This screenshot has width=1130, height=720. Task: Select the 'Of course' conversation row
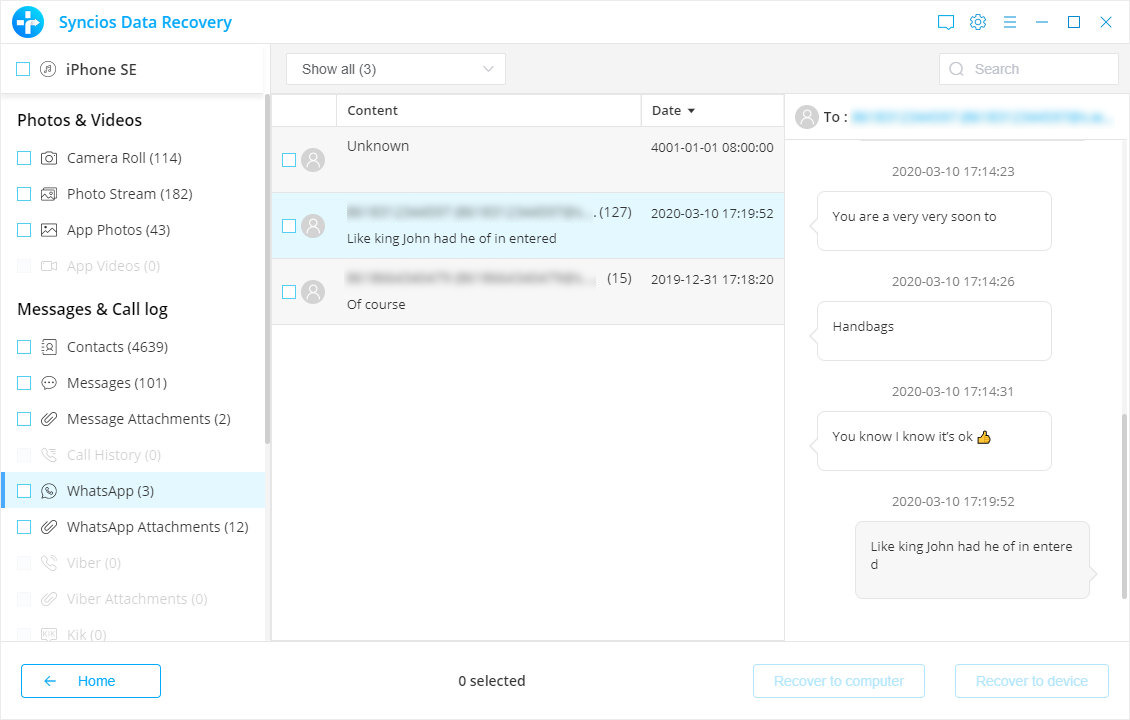pos(528,292)
